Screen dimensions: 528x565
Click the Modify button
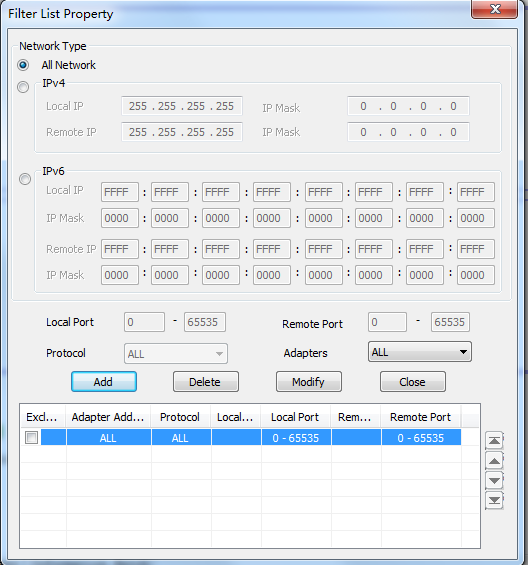[309, 382]
